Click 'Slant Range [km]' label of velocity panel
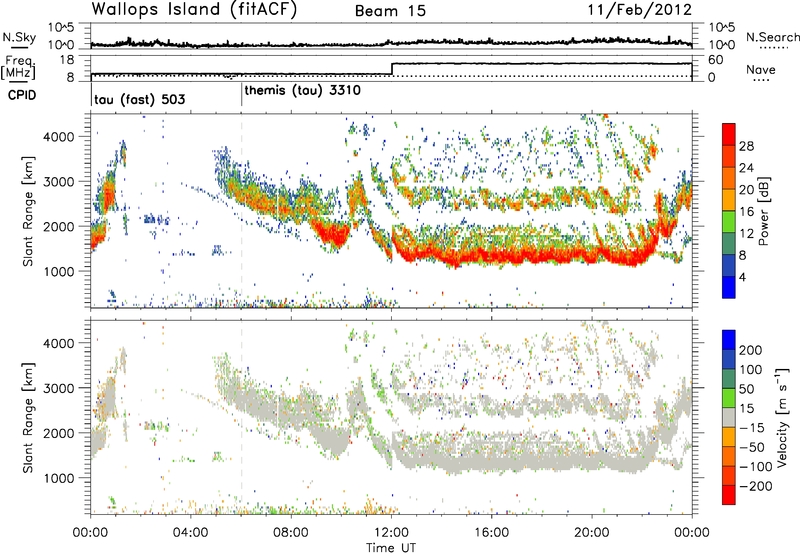800x554 pixels. click(28, 417)
